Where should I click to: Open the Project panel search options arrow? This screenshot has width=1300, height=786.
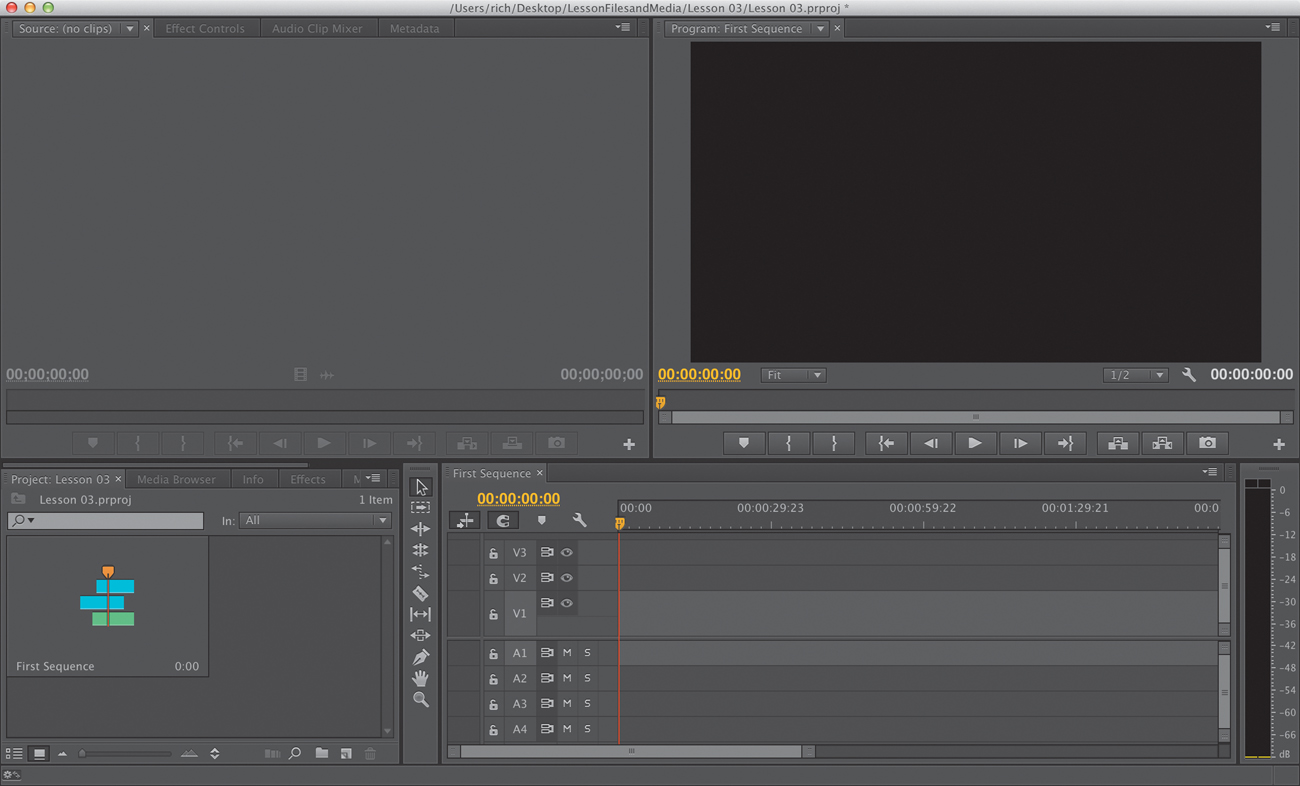31,521
